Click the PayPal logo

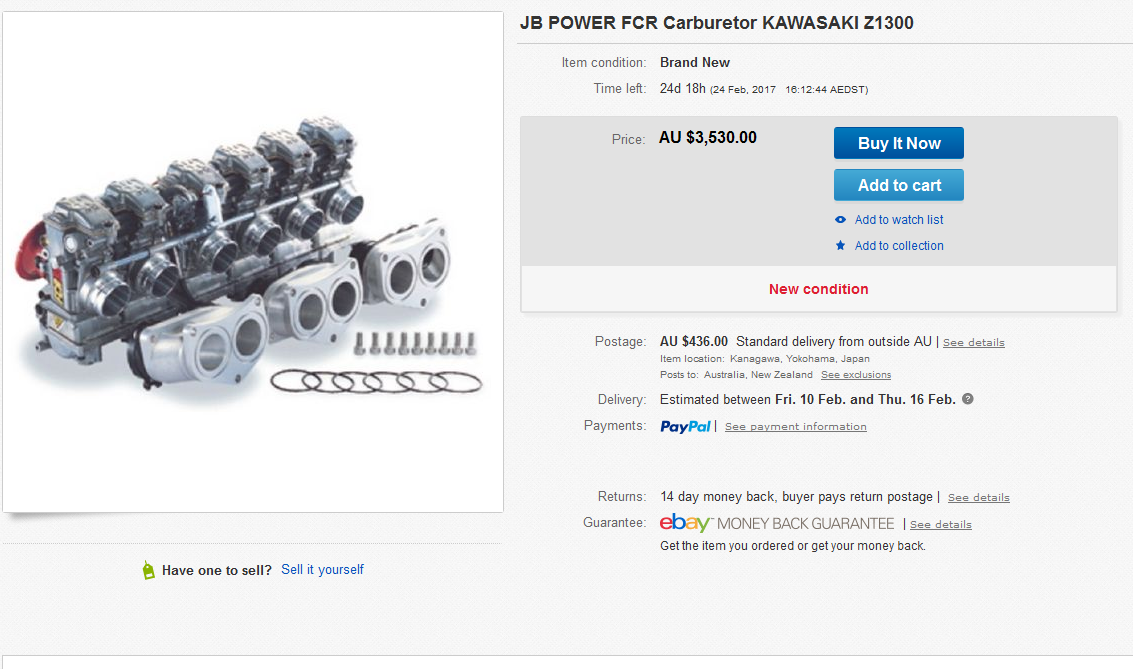[x=685, y=426]
